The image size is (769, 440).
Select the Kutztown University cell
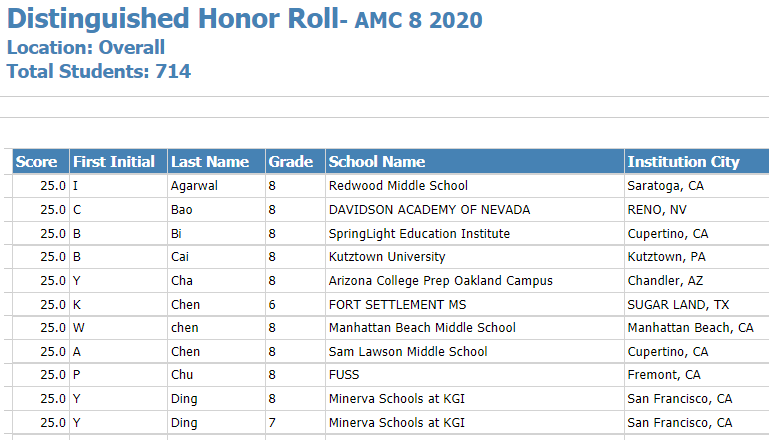coord(475,257)
